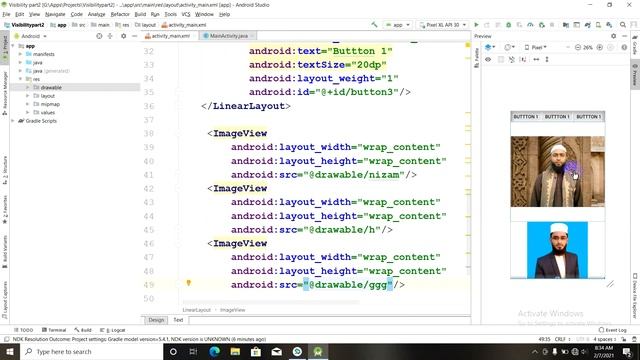Screen dimensions: 640x360
Task: Open the Pixel XL API 30 device dropdown
Action: pos(443,25)
